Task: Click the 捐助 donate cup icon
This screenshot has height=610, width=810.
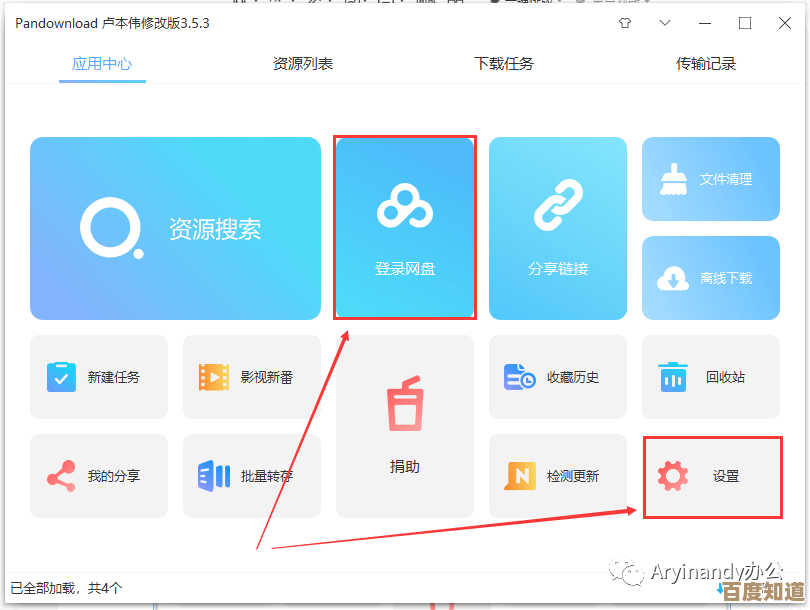Action: [404, 407]
